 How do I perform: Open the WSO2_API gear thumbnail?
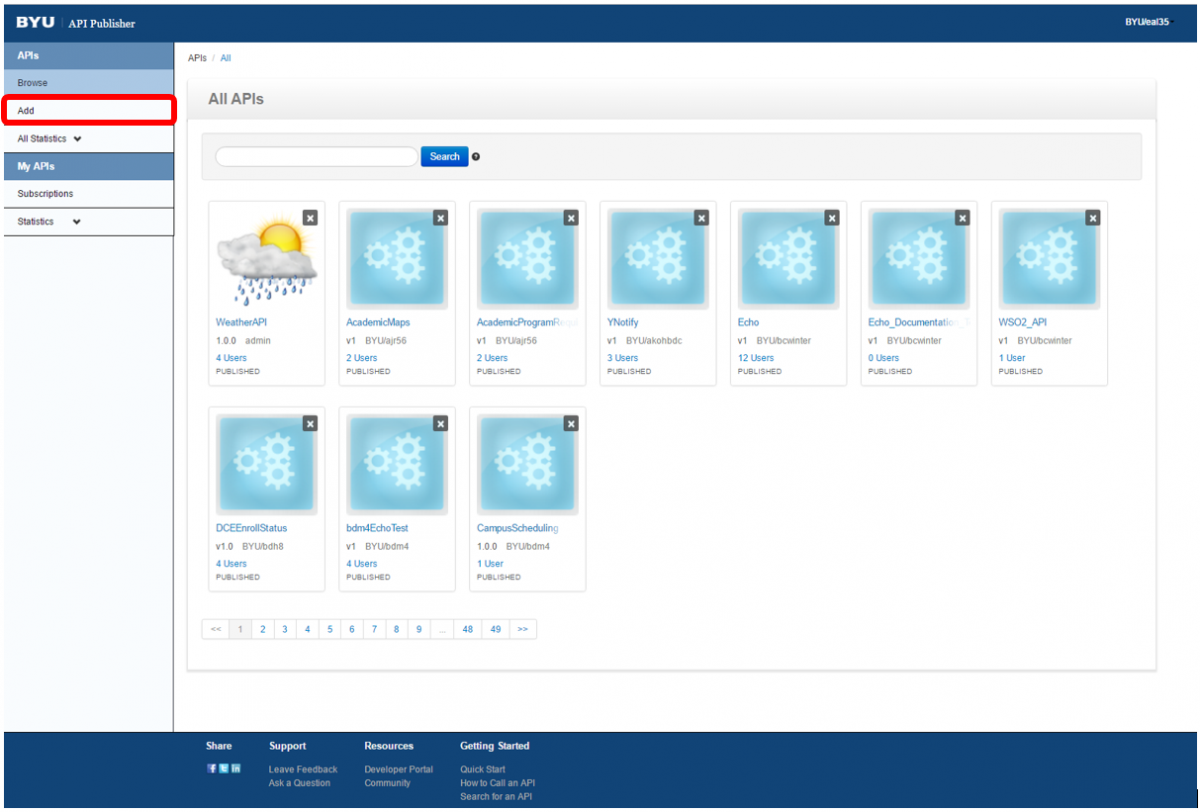click(1049, 259)
